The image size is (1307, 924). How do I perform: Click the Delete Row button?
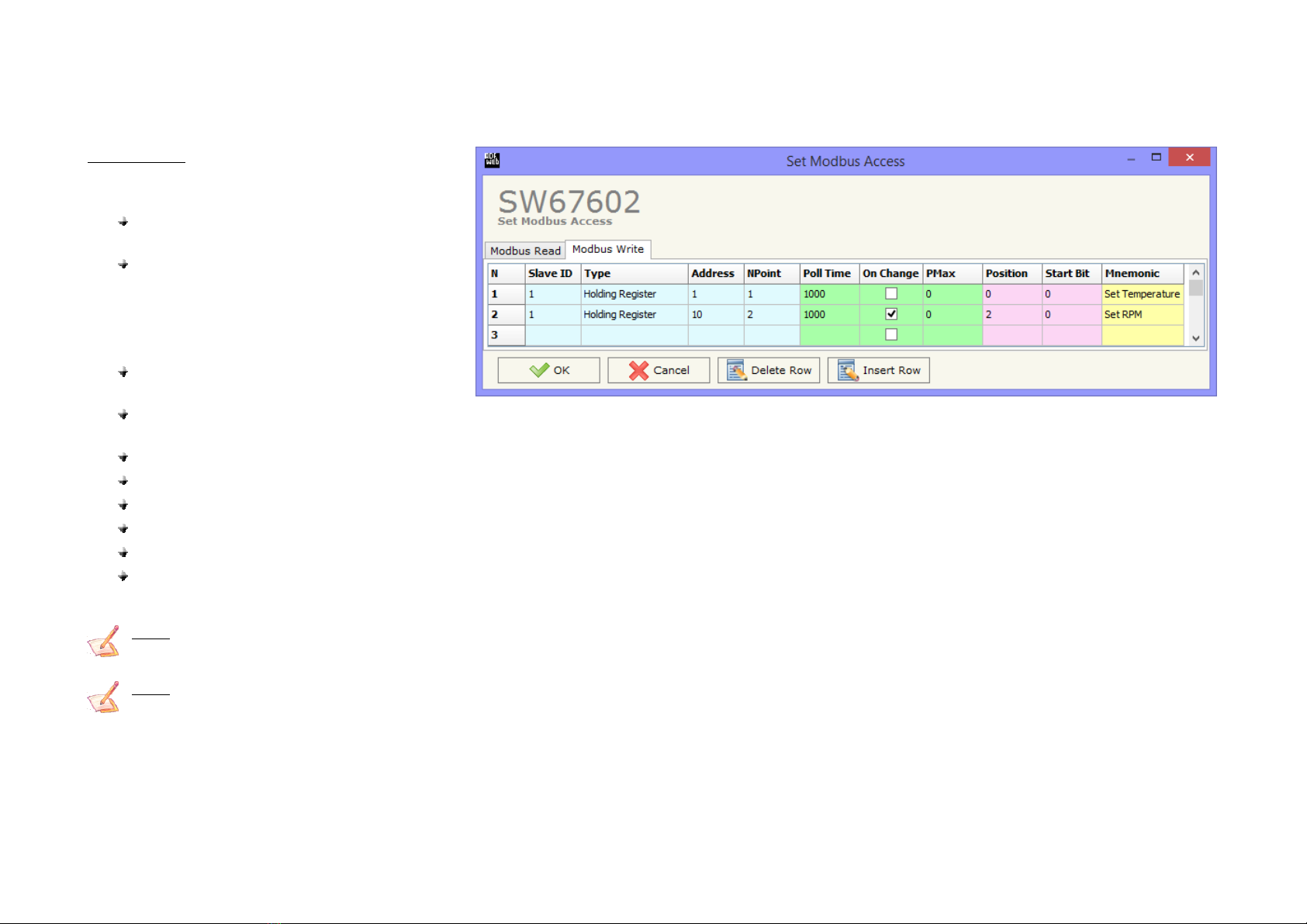click(x=769, y=370)
